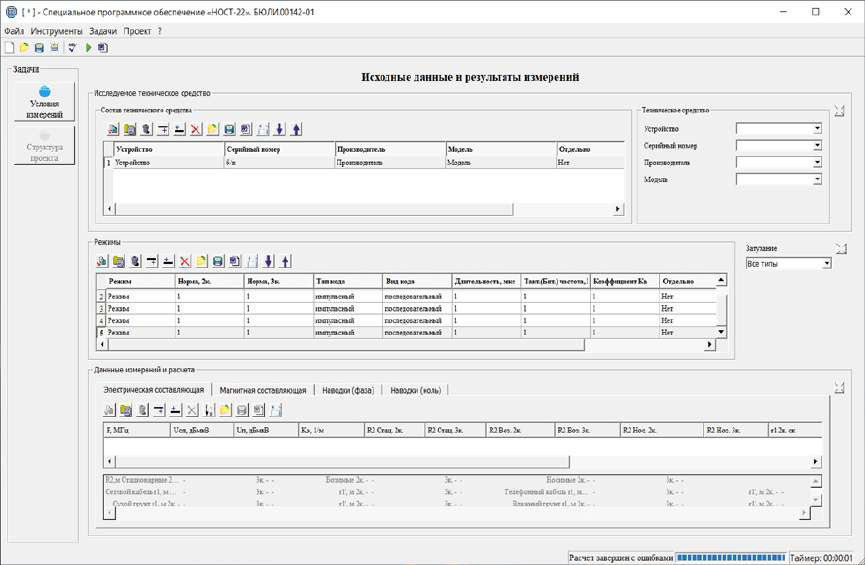
Task: Open the Файл menu
Action: click(14, 31)
